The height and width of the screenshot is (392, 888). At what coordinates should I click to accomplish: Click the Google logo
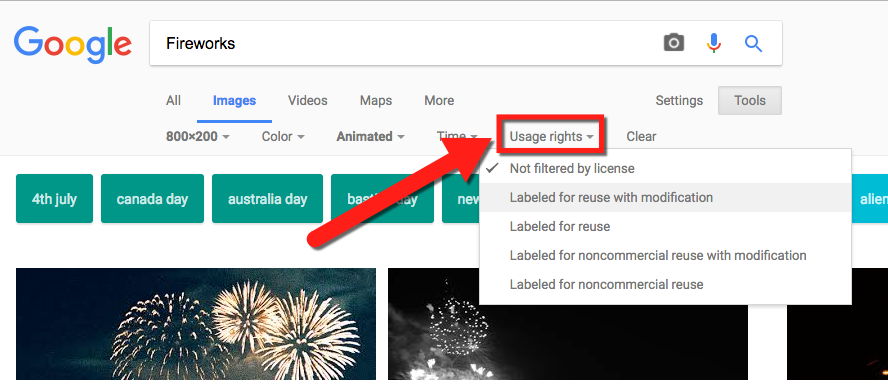[x=73, y=44]
